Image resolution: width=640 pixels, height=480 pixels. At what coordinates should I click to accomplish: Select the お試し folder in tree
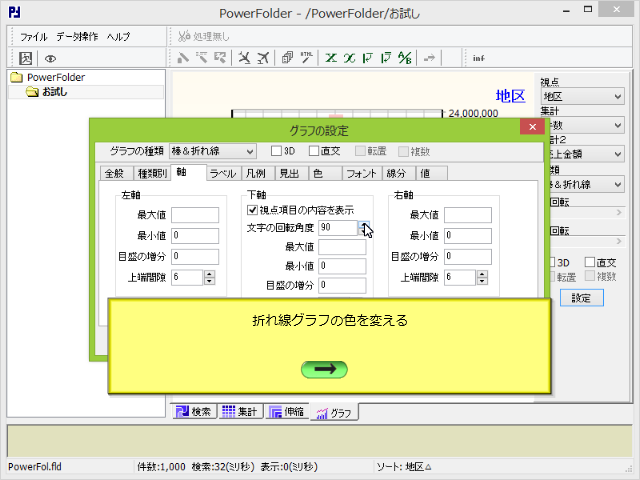click(x=54, y=92)
